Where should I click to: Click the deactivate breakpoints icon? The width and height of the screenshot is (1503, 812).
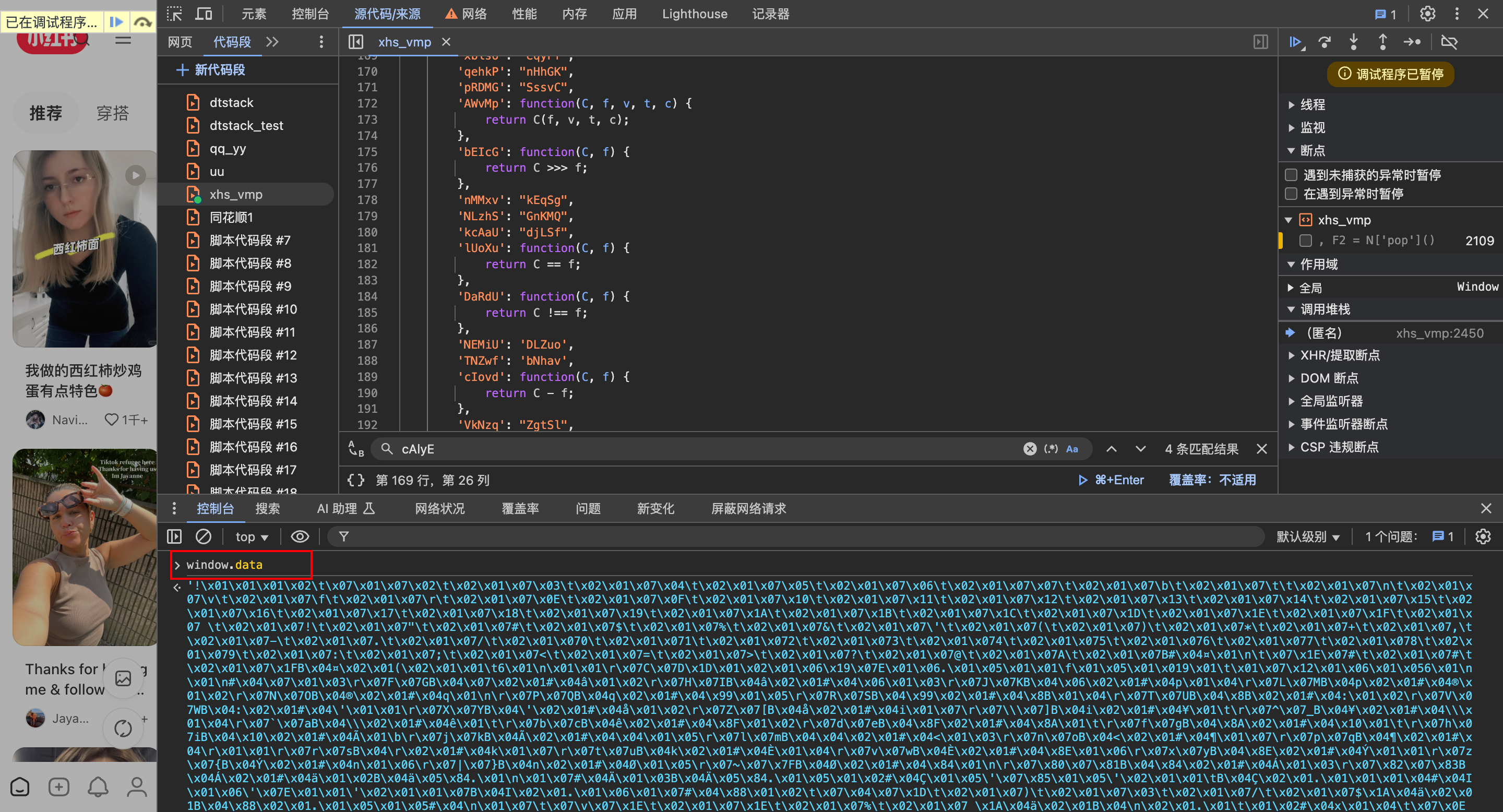1449,42
